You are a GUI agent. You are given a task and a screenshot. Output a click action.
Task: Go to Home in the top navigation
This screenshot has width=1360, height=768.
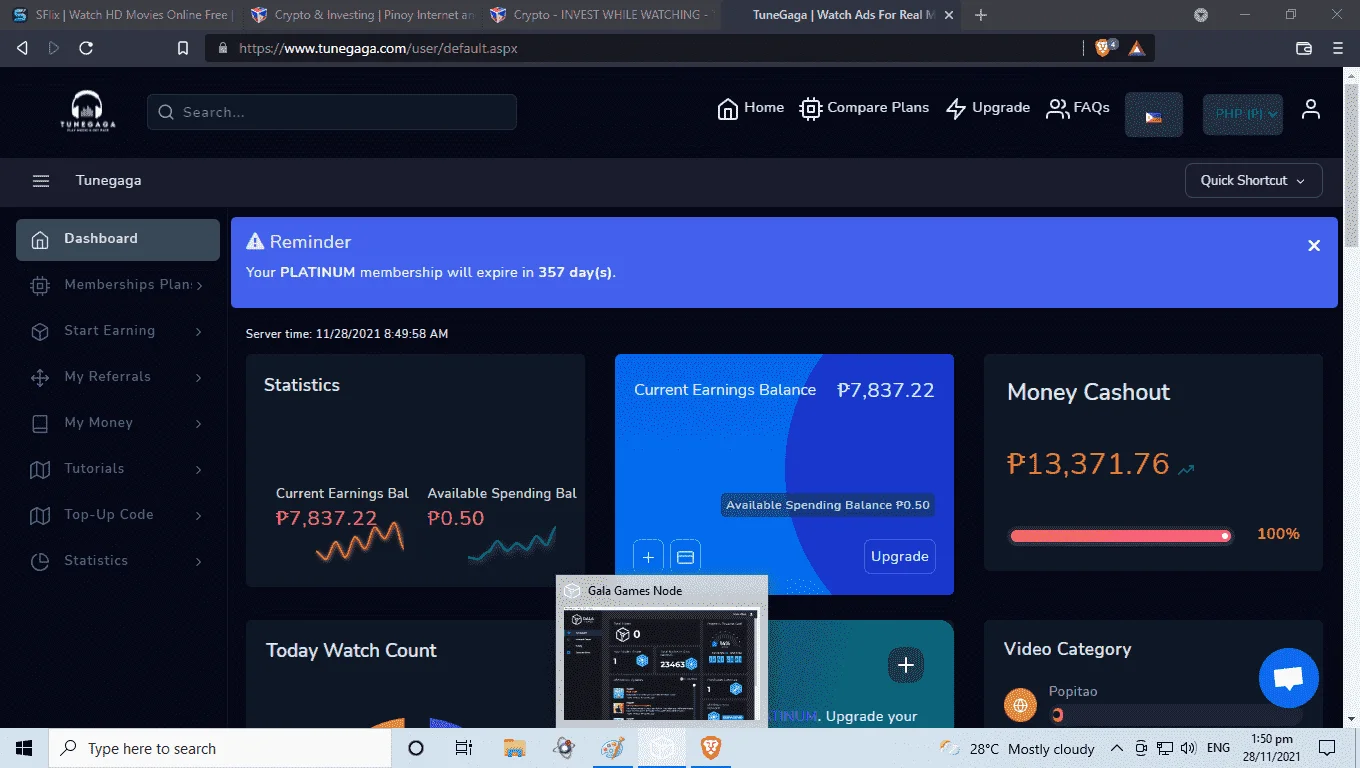coord(751,108)
